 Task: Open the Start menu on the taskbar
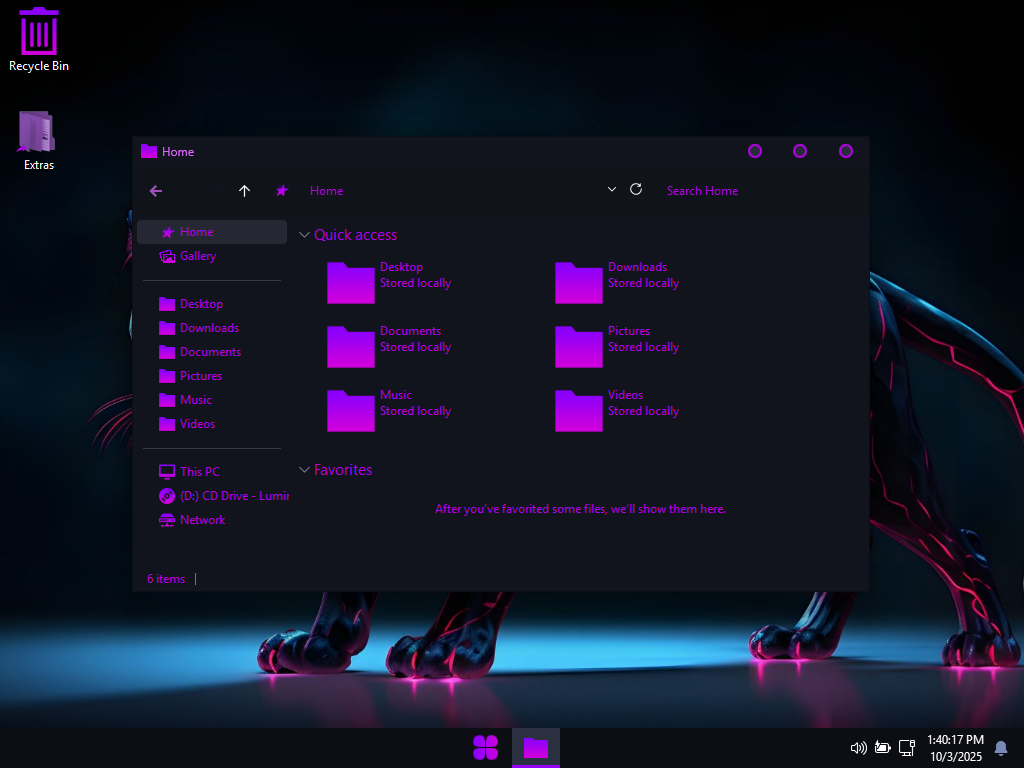pyautogui.click(x=485, y=748)
